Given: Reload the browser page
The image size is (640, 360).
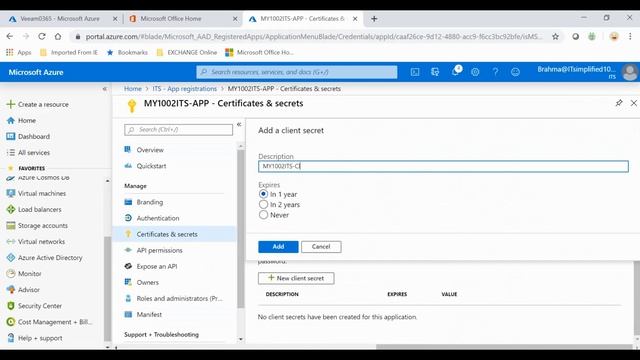Looking at the screenshot, I should pos(42,36).
